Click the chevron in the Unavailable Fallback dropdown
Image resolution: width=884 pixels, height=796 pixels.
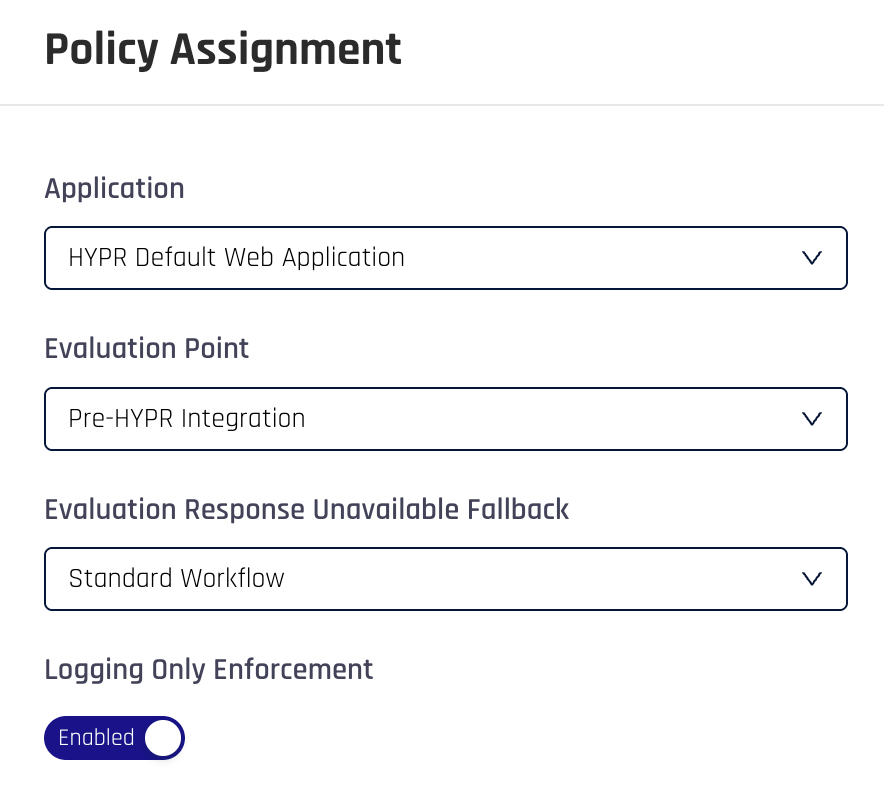coord(812,578)
